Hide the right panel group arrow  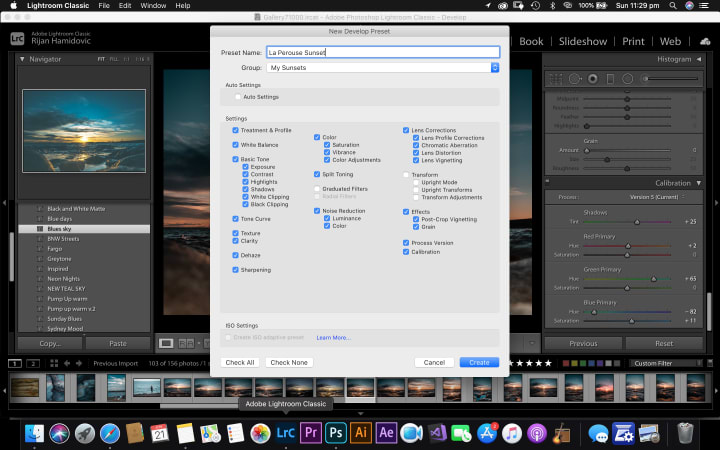click(716, 202)
